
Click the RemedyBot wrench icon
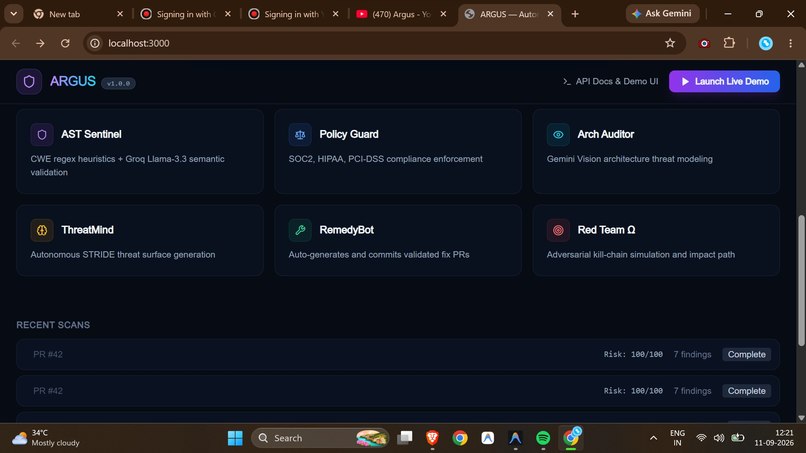tap(300, 230)
